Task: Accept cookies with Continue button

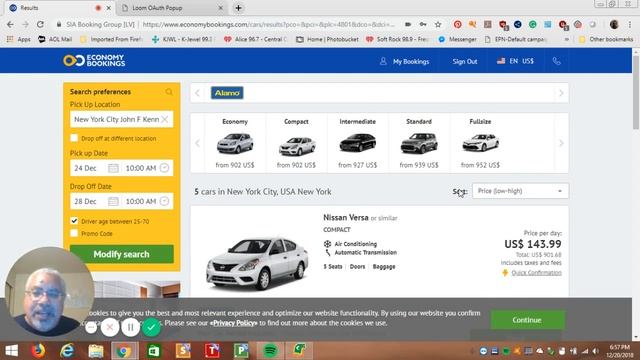Action: click(x=527, y=320)
